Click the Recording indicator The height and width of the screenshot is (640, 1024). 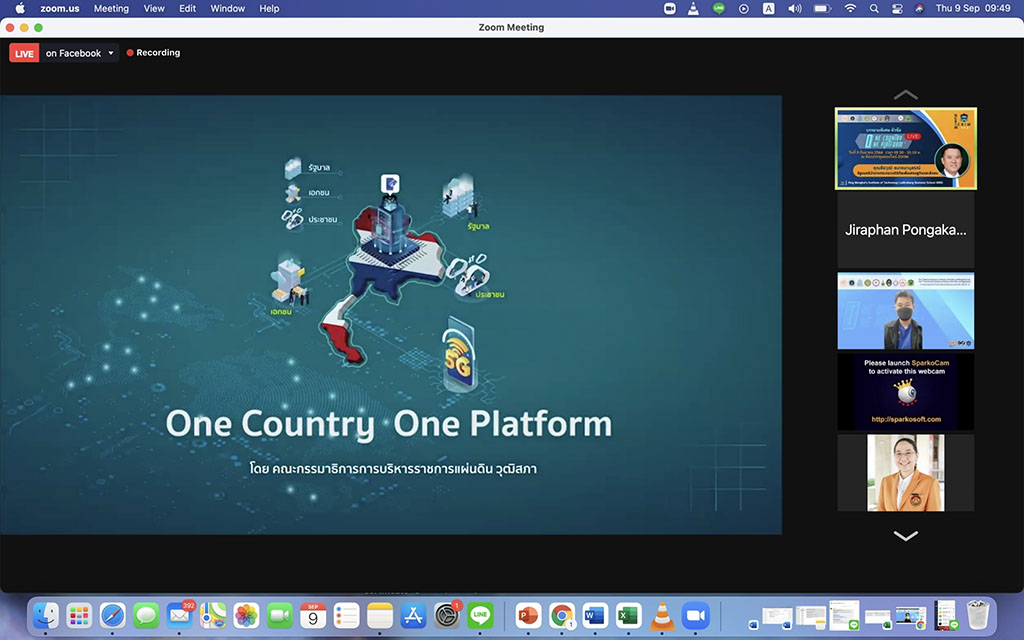point(153,53)
